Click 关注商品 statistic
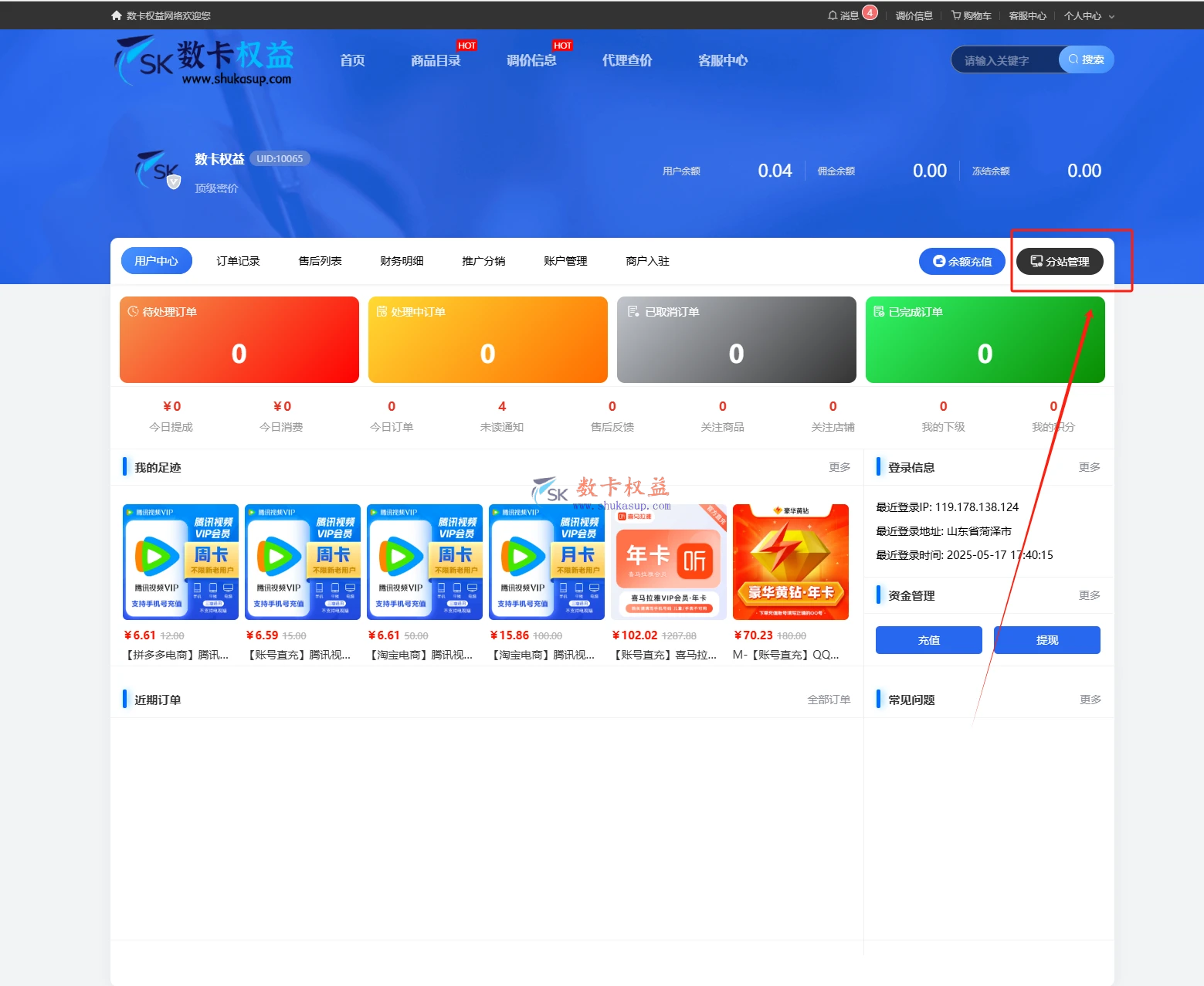The height and width of the screenshot is (986, 1204). (723, 416)
